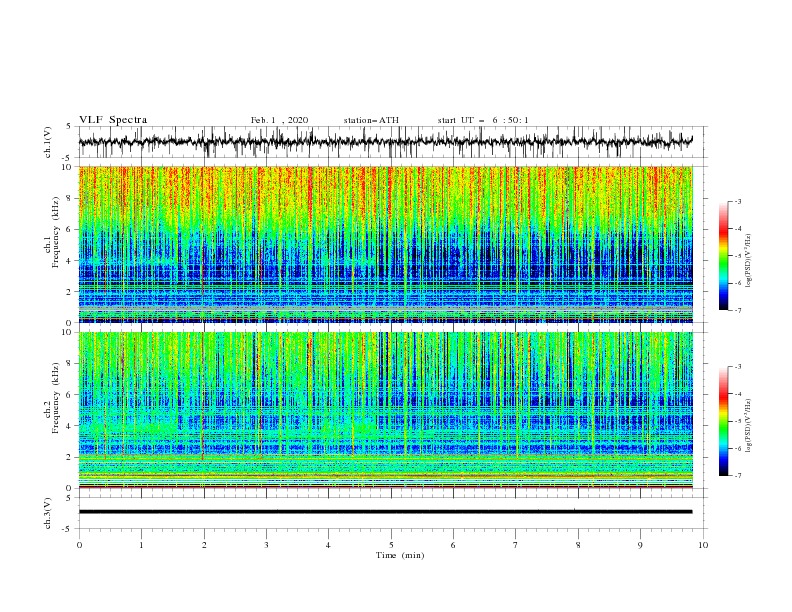Select the log(PSD) label beside ch.1 colorbar
Screen dimensions: 792x612
click(x=750, y=261)
